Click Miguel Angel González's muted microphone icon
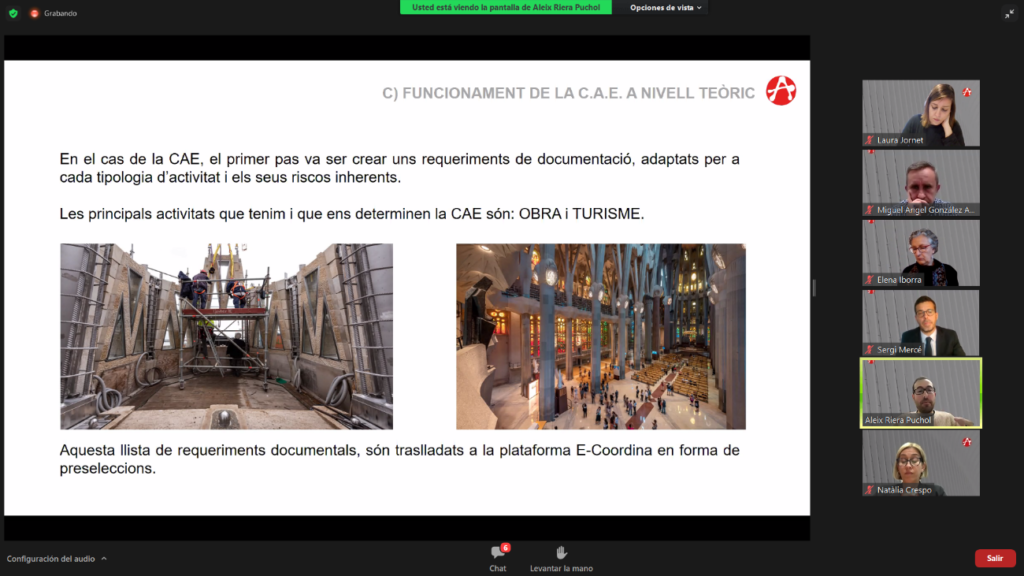This screenshot has height=576, width=1024. tap(869, 210)
